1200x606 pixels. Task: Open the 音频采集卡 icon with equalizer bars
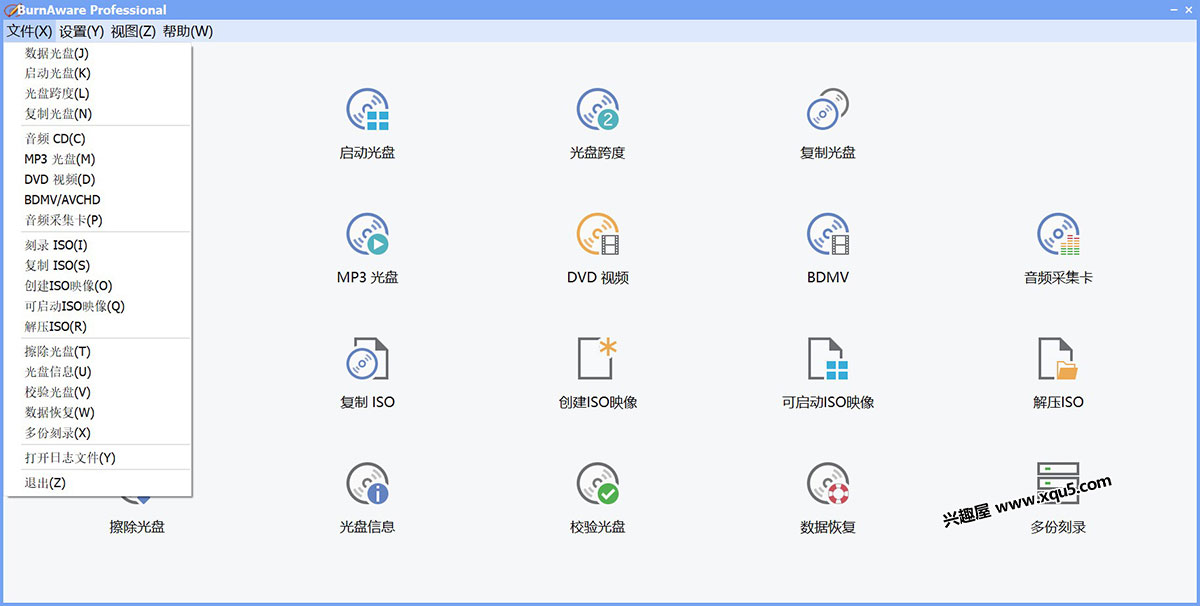1058,234
